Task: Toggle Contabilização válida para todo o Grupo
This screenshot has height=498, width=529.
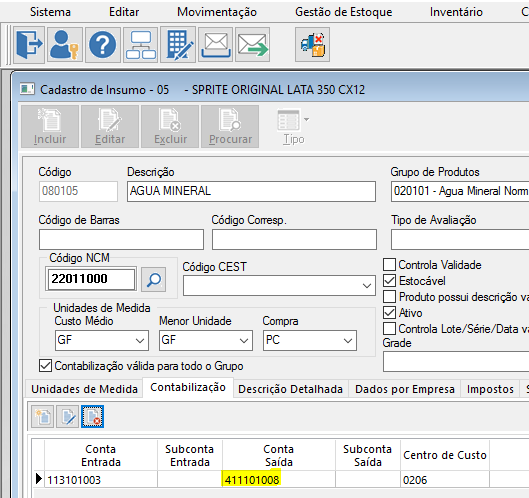Action: click(x=45, y=366)
